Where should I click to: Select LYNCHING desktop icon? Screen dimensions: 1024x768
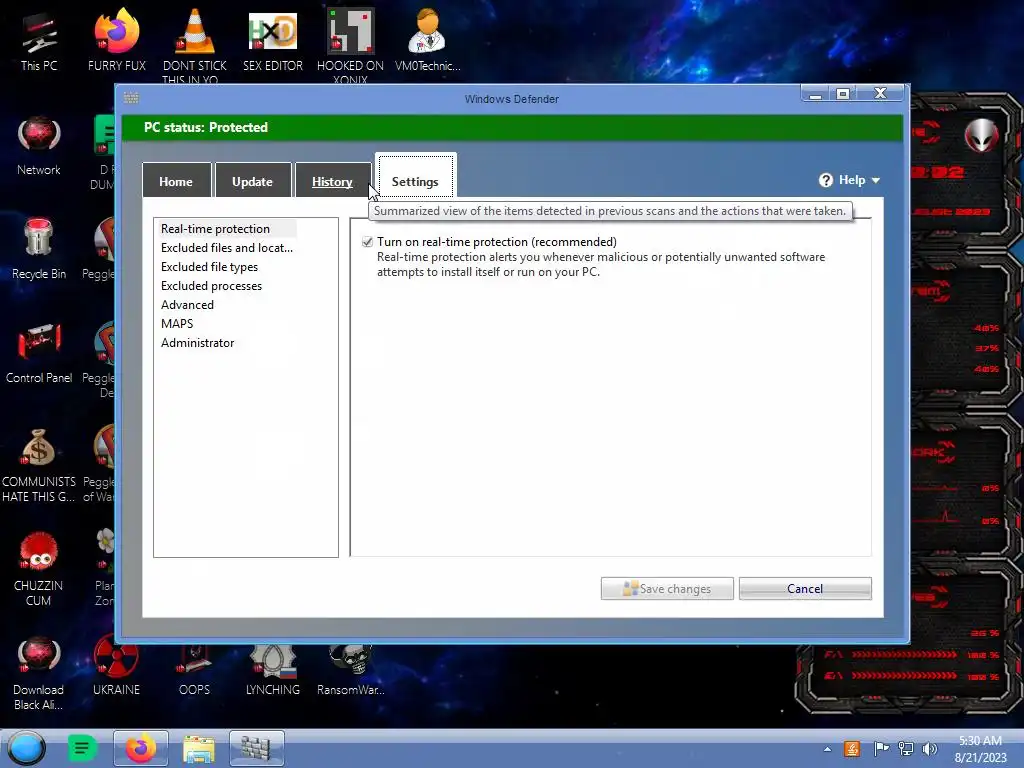click(273, 670)
